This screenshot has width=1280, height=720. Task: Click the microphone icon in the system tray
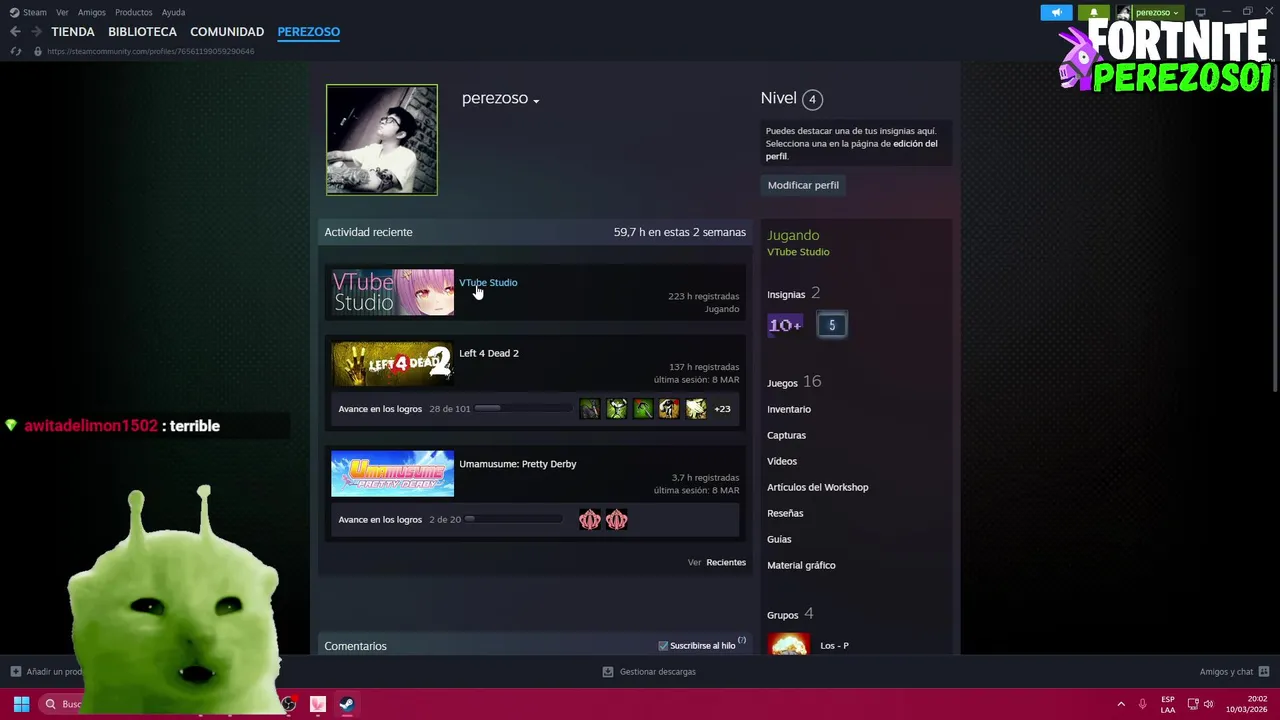tap(1142, 704)
